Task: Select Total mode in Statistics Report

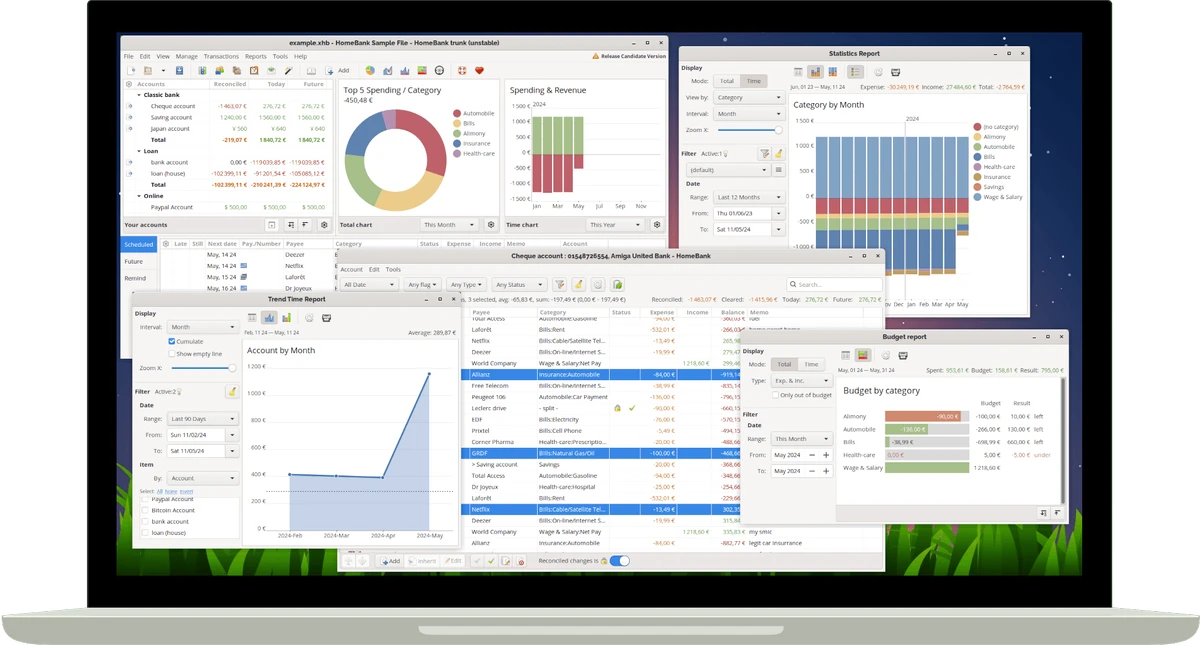Action: (x=727, y=81)
